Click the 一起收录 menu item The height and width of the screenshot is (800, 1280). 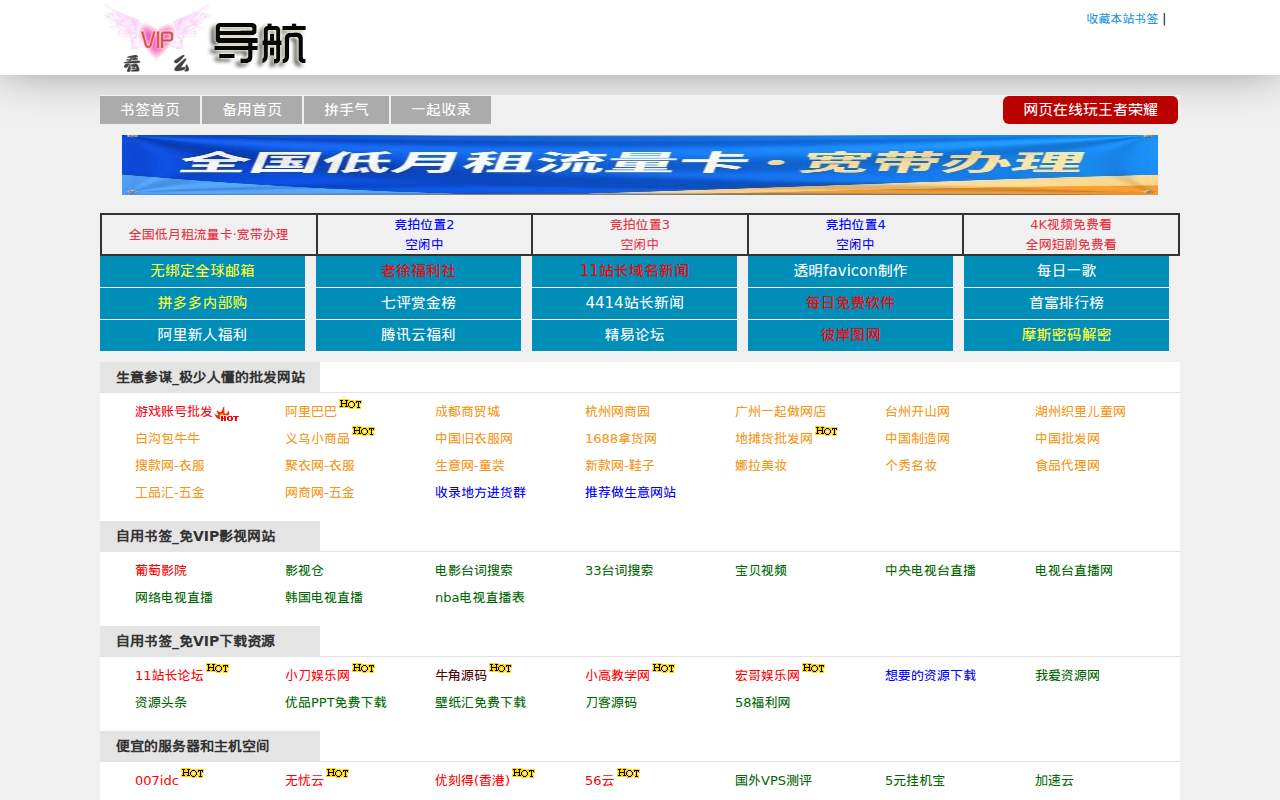(x=441, y=110)
